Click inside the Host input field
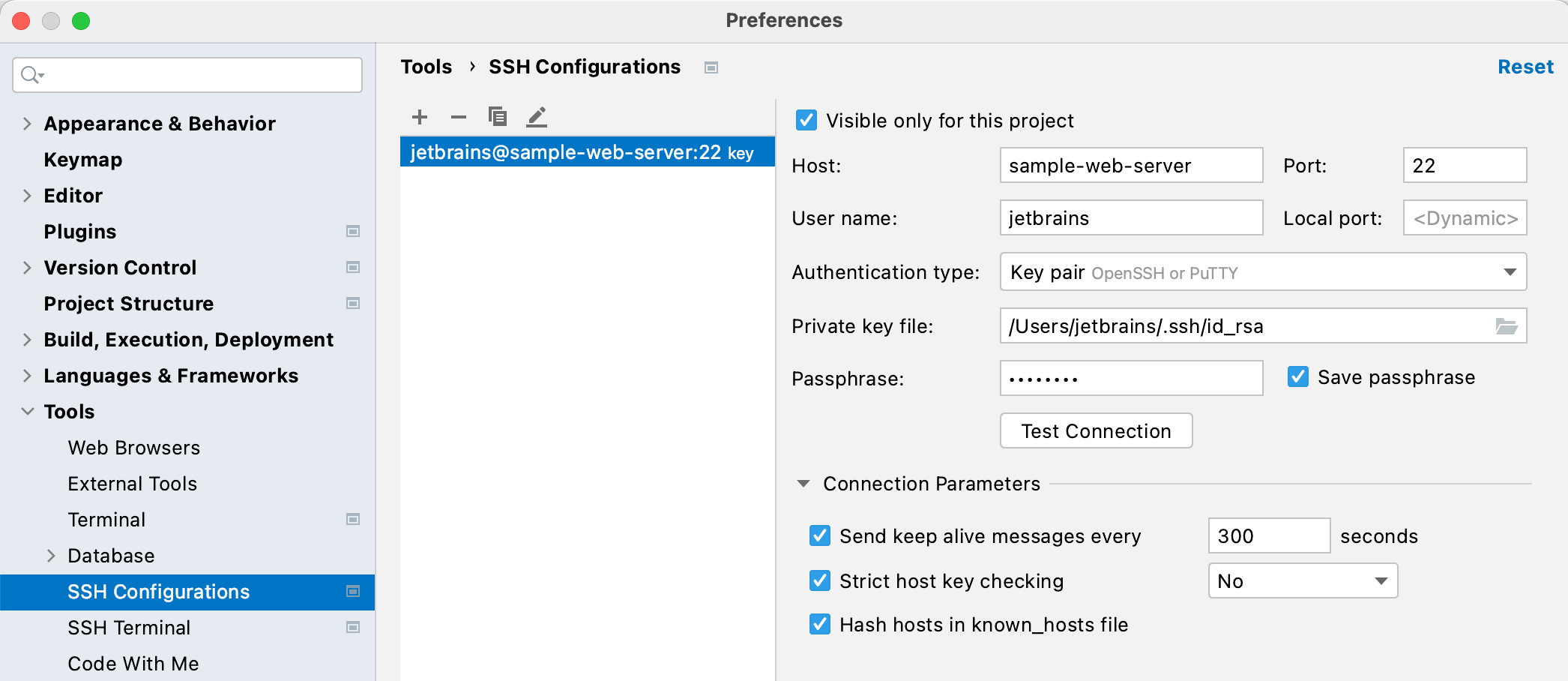Viewport: 1568px width, 681px height. tap(1130, 165)
